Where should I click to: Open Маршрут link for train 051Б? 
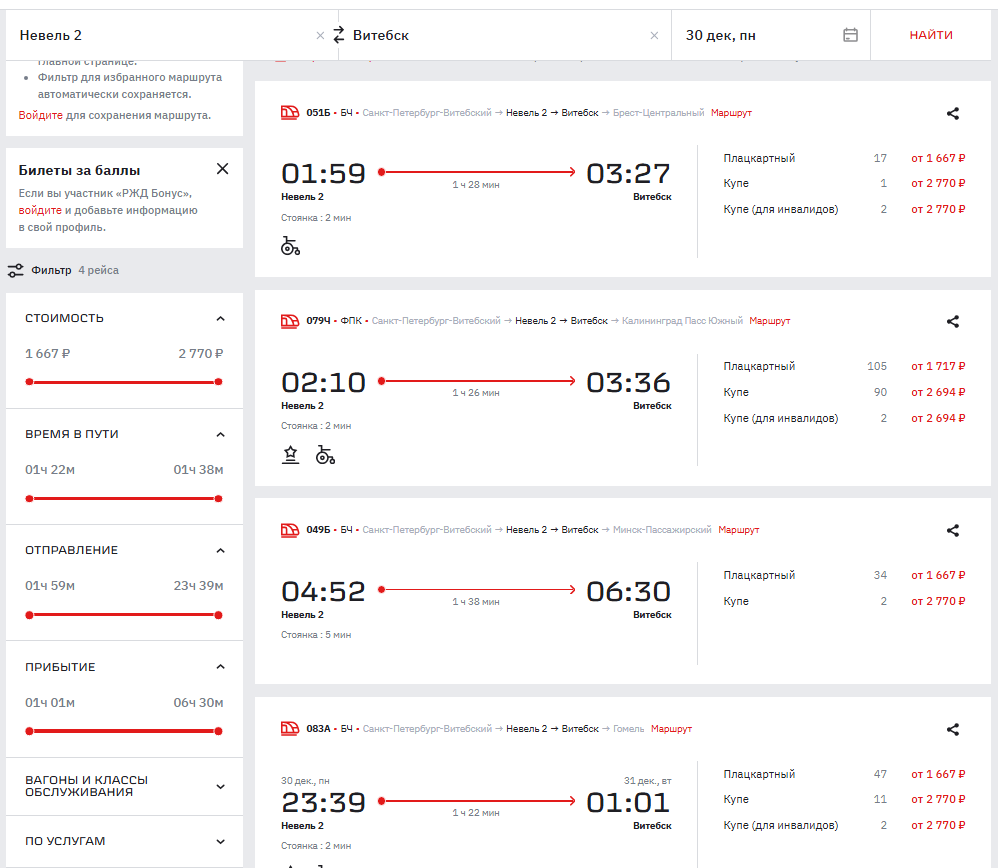click(729, 113)
